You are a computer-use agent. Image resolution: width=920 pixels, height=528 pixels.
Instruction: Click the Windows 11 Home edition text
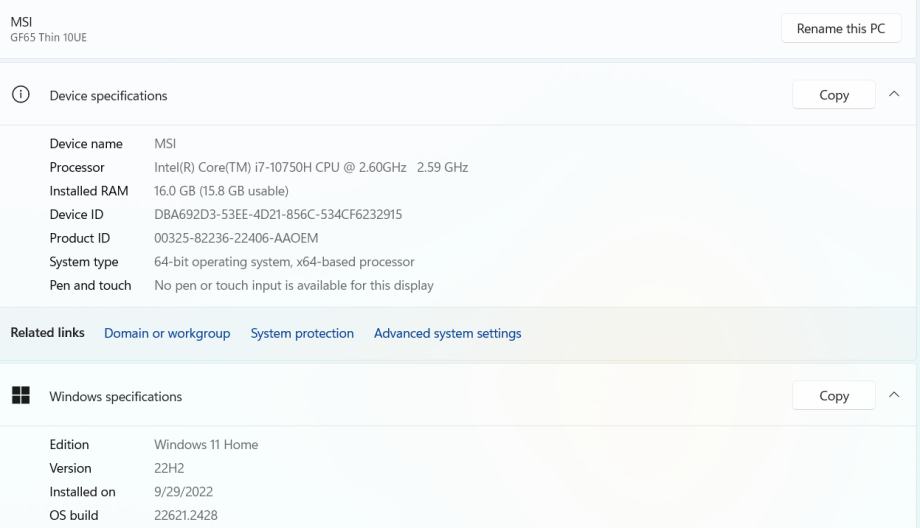tap(206, 445)
